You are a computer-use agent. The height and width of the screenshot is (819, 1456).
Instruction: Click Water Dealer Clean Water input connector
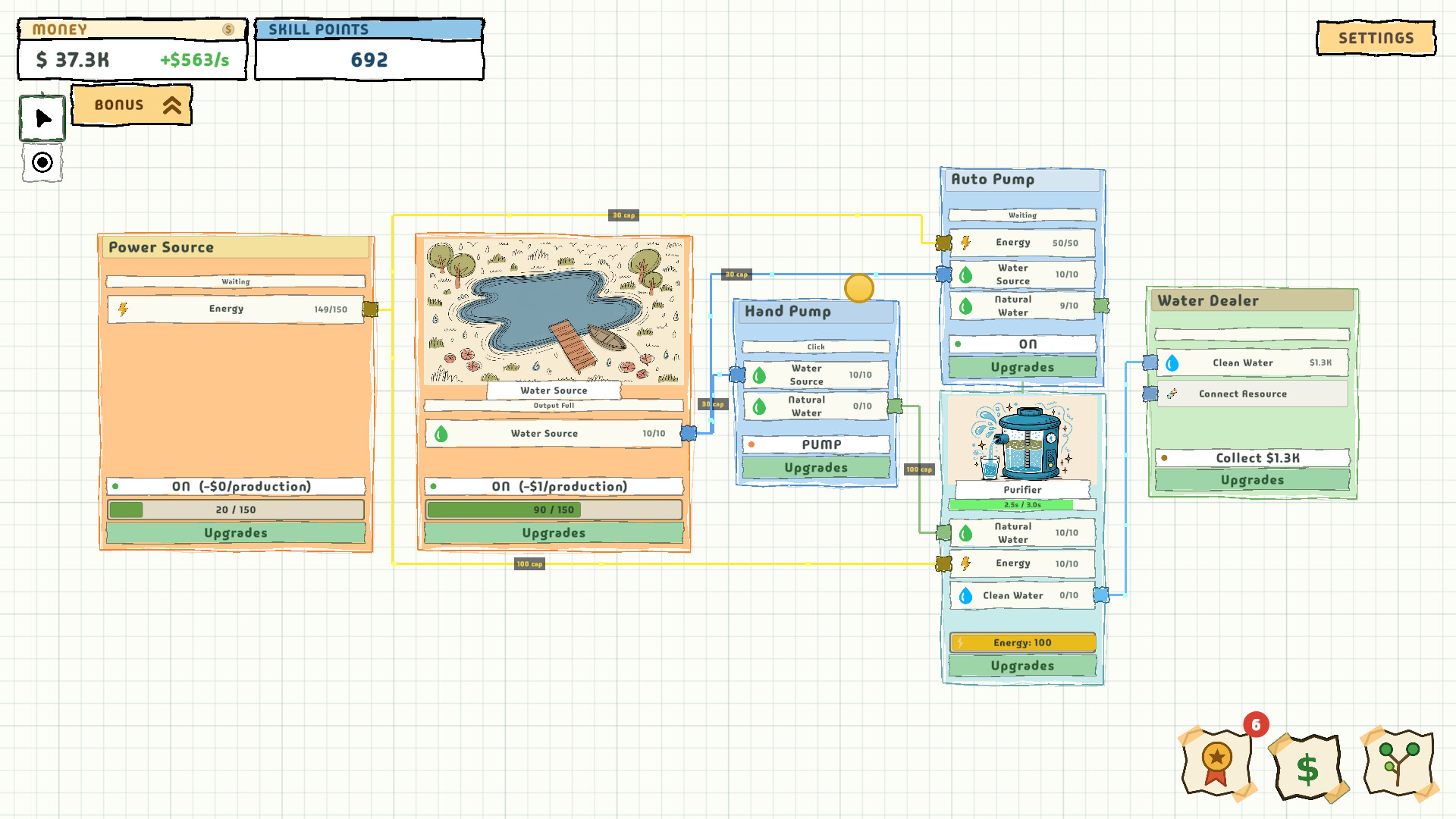coord(1150,362)
